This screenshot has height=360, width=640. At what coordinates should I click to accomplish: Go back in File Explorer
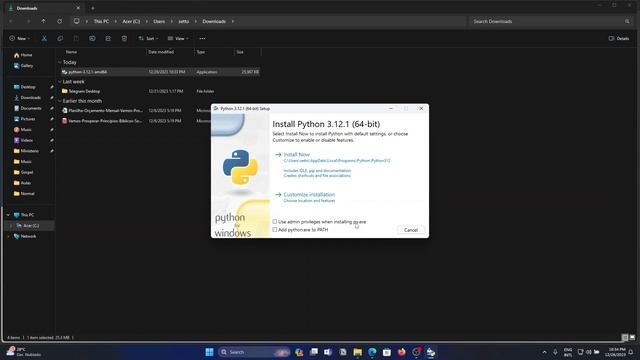tap(12, 21)
